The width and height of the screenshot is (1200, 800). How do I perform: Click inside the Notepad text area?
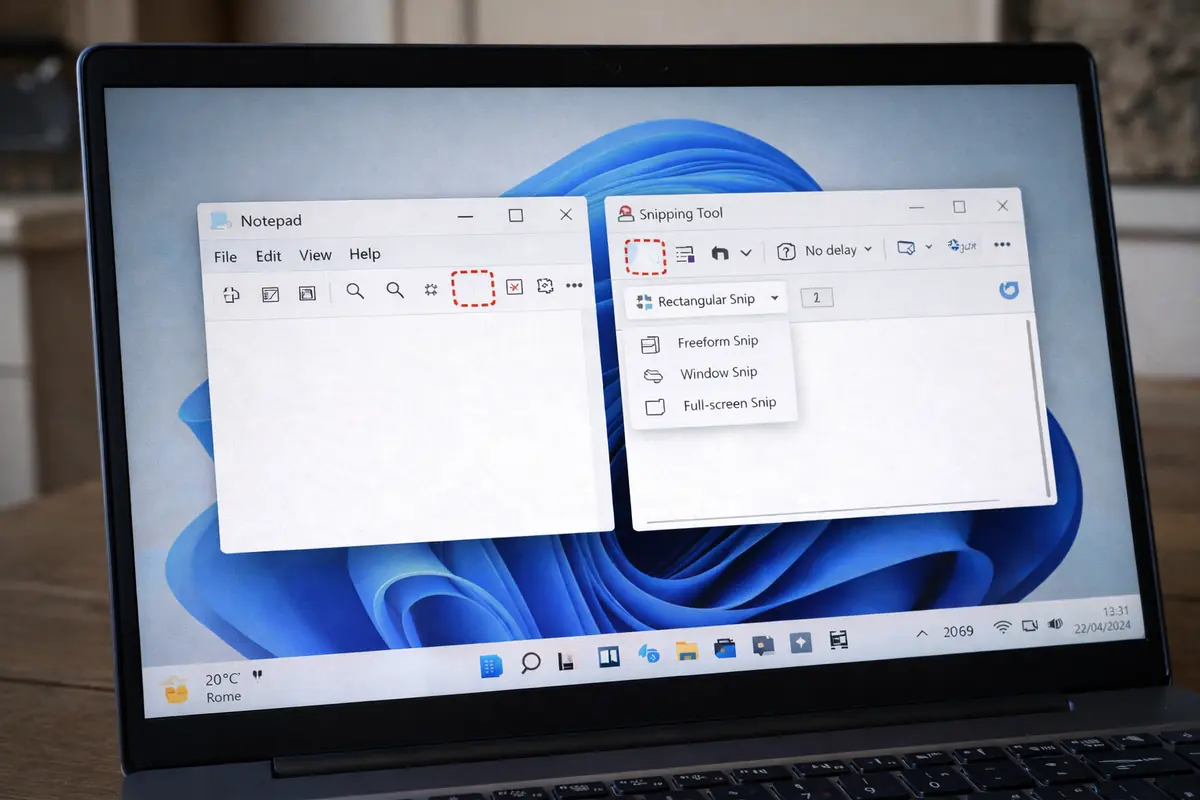tap(400, 430)
